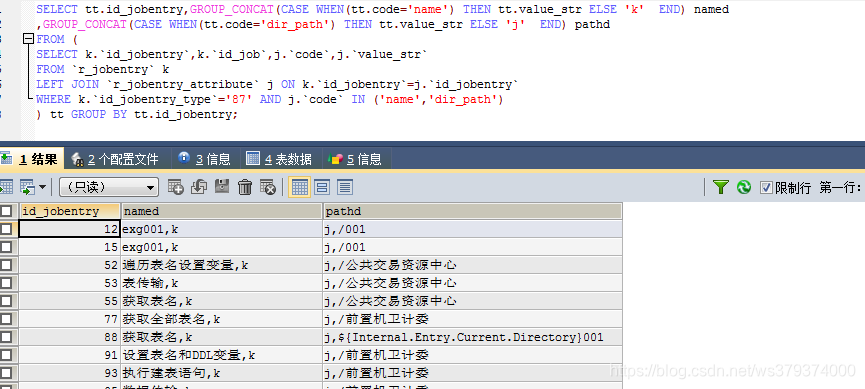This screenshot has height=389, width=865.
Task: Select the cell 执行建表语句,k
Action: (x=222, y=373)
